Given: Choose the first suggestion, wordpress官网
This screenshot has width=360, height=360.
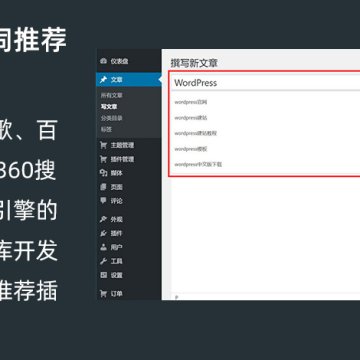Looking at the screenshot, I should (191, 102).
